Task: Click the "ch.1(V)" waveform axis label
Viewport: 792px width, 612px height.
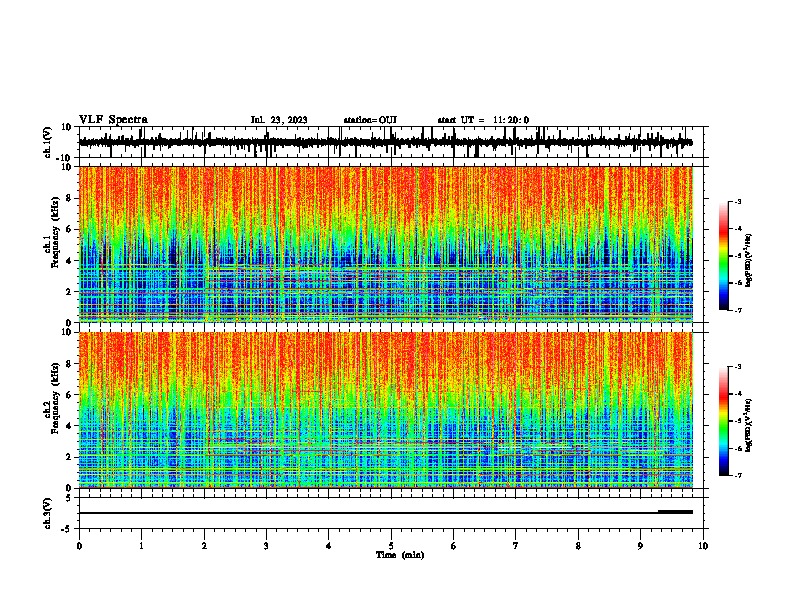Action: coord(48,142)
